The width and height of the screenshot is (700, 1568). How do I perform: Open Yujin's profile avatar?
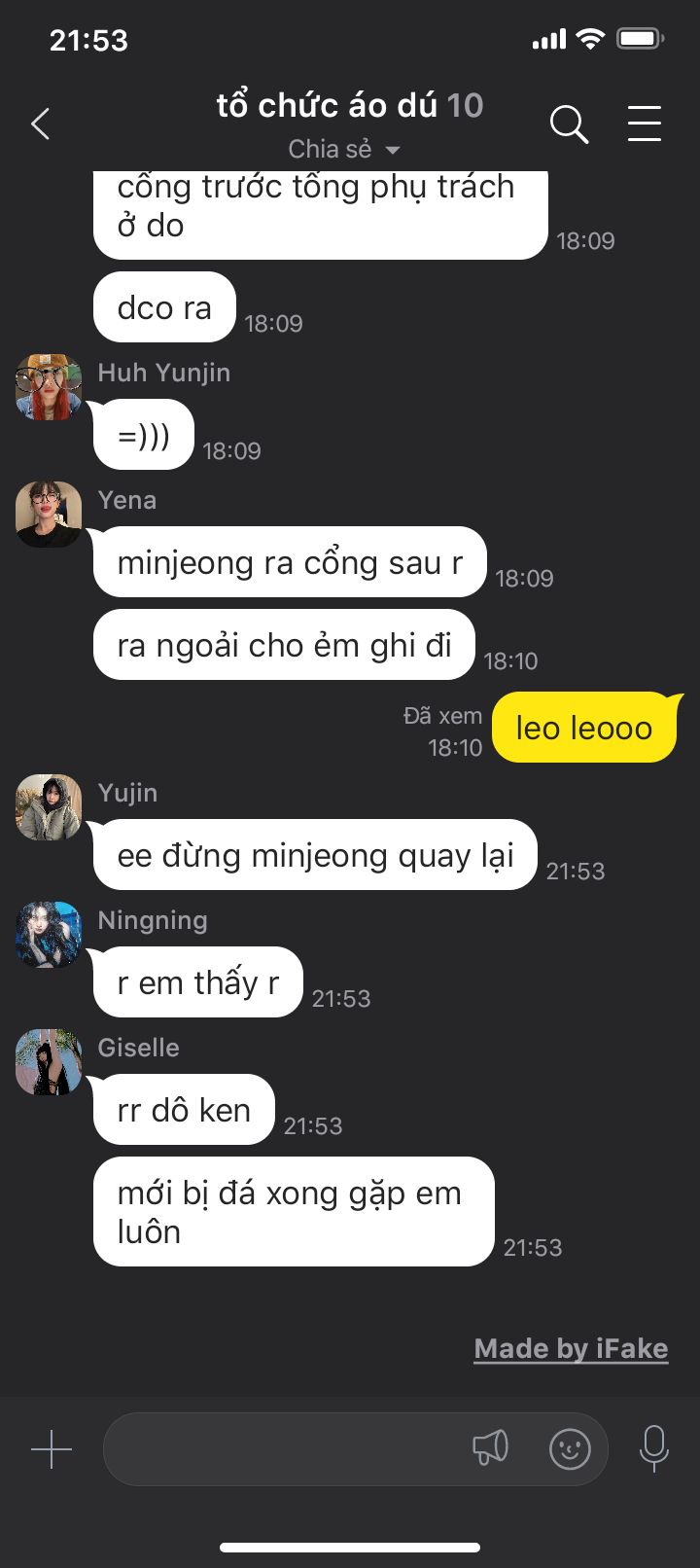coord(49,807)
